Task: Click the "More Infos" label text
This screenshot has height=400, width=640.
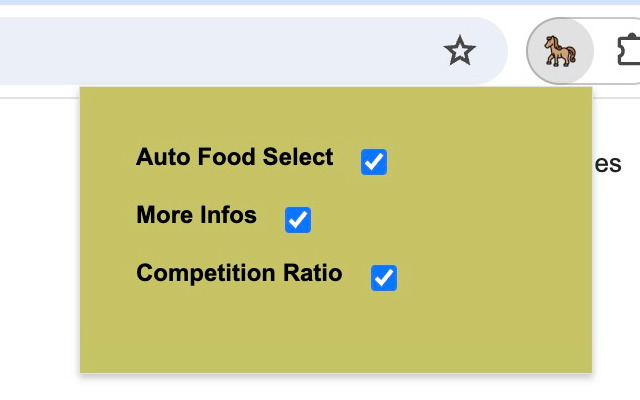Action: click(x=196, y=215)
